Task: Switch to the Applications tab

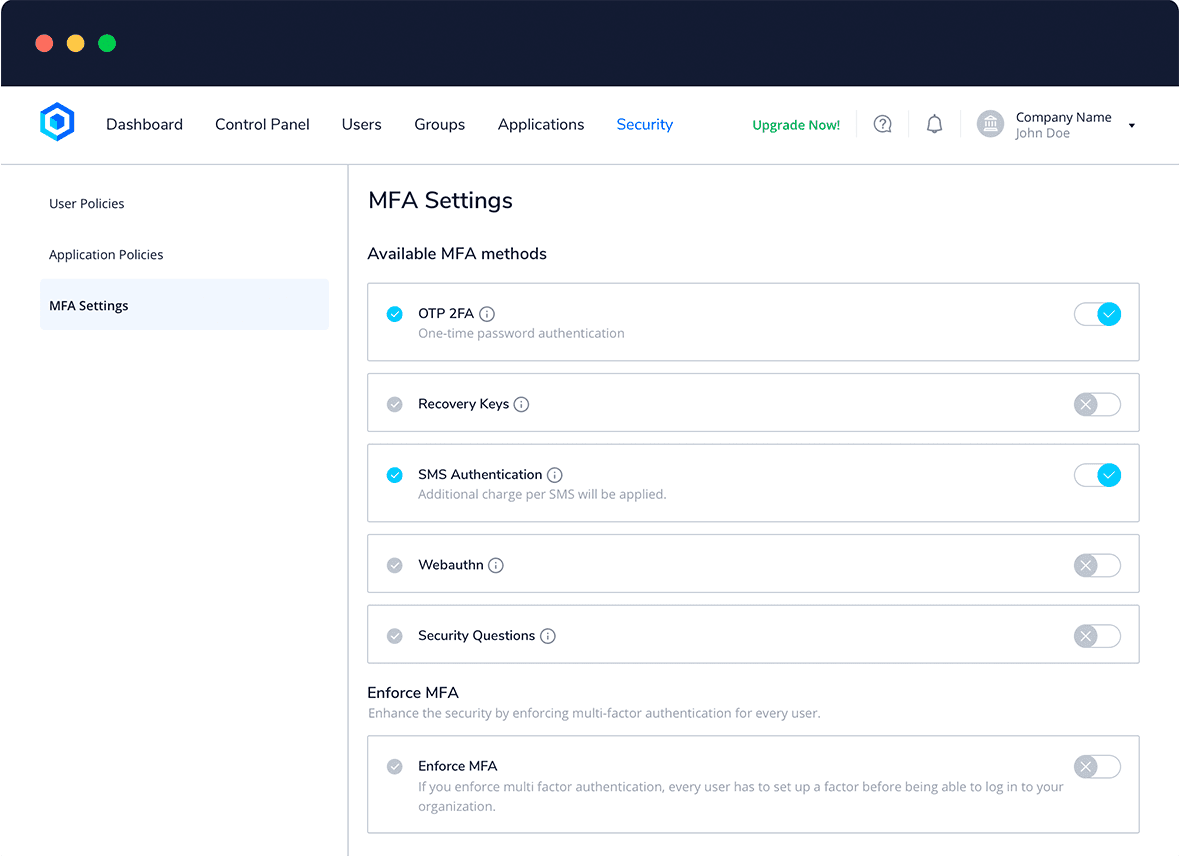Action: [541, 125]
